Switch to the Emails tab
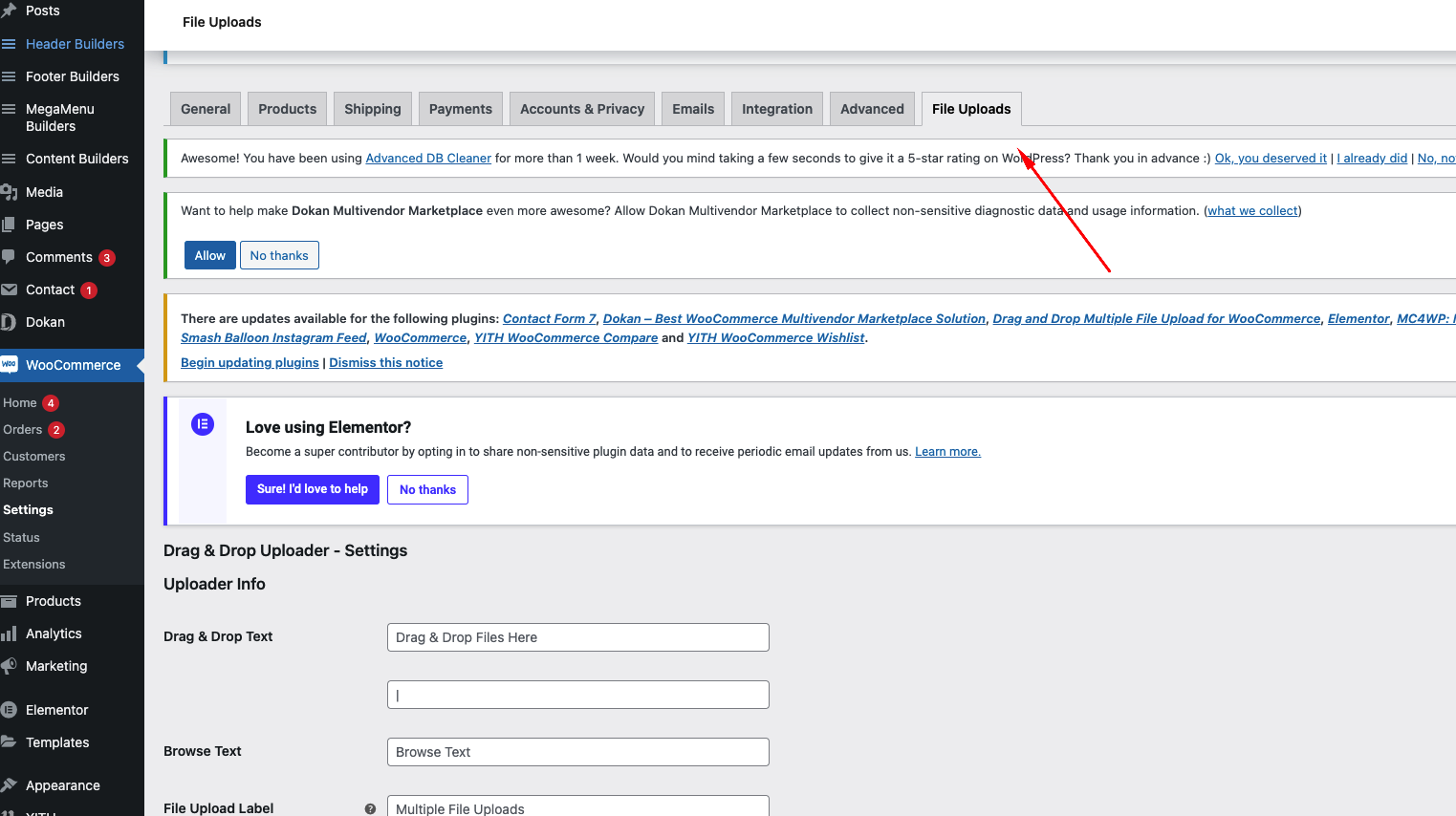Viewport: 1456px width, 816px height. pyautogui.click(x=693, y=109)
